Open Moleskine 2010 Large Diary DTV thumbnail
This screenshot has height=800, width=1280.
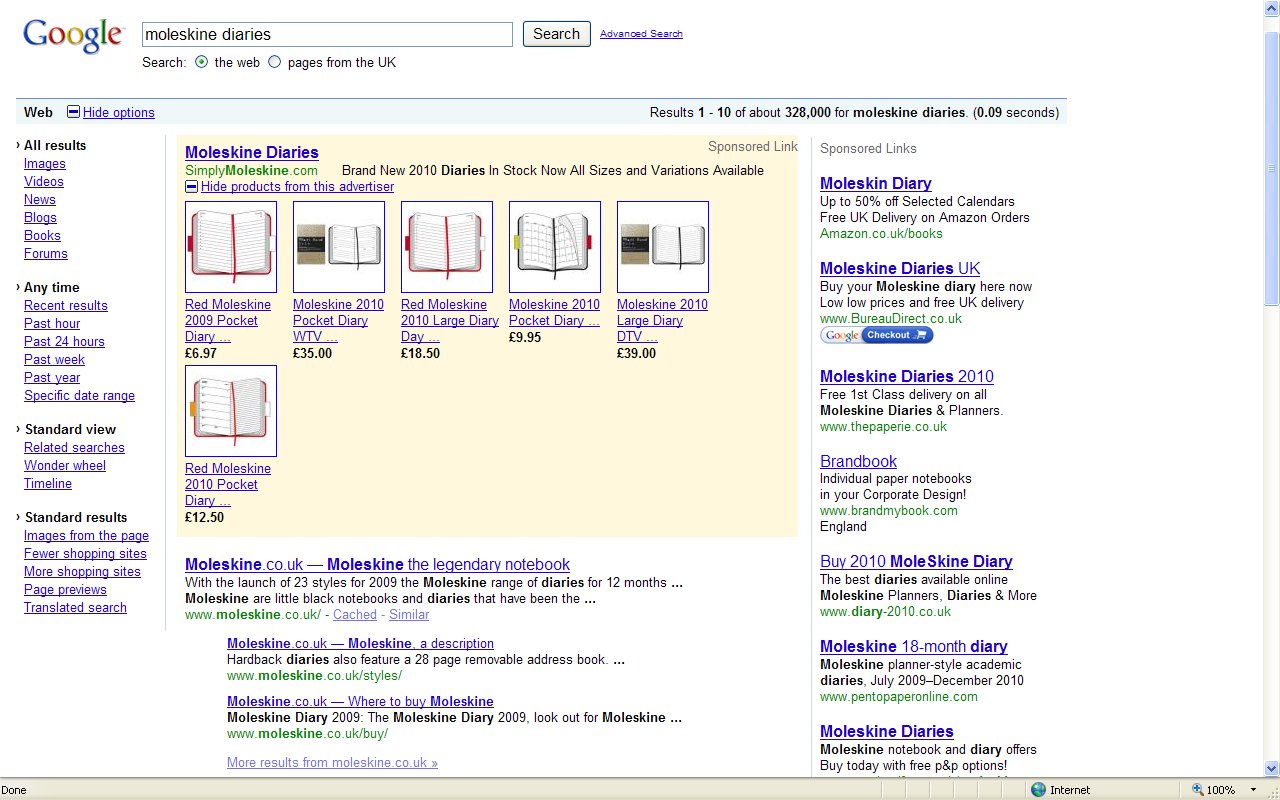(x=663, y=247)
